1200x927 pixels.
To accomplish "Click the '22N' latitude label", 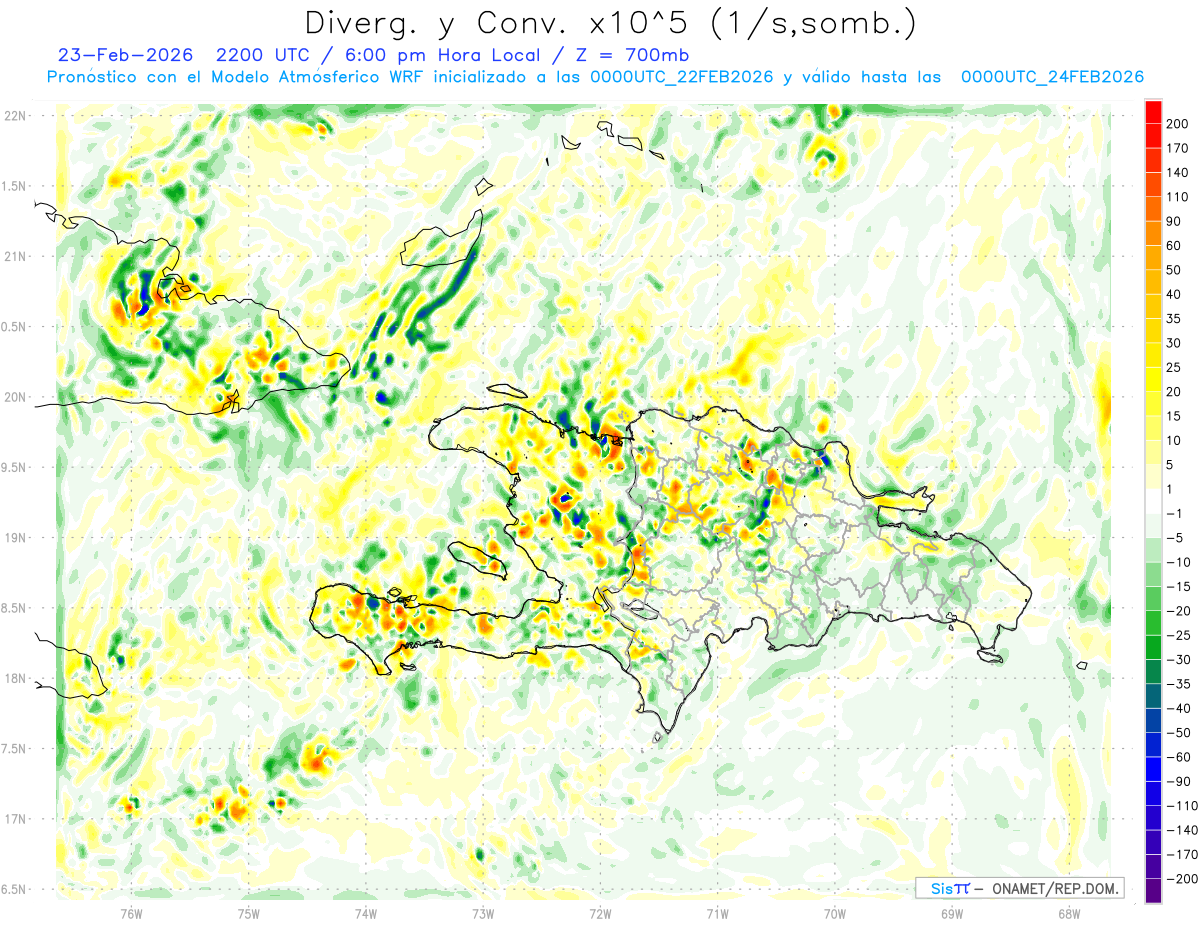I will (13, 116).
